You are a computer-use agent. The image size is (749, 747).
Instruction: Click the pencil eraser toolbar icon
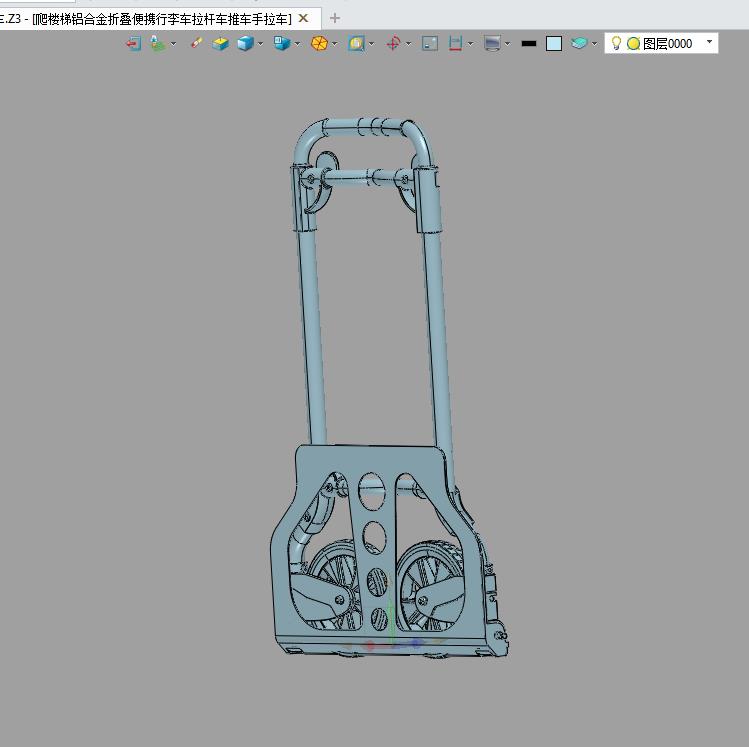[x=196, y=43]
